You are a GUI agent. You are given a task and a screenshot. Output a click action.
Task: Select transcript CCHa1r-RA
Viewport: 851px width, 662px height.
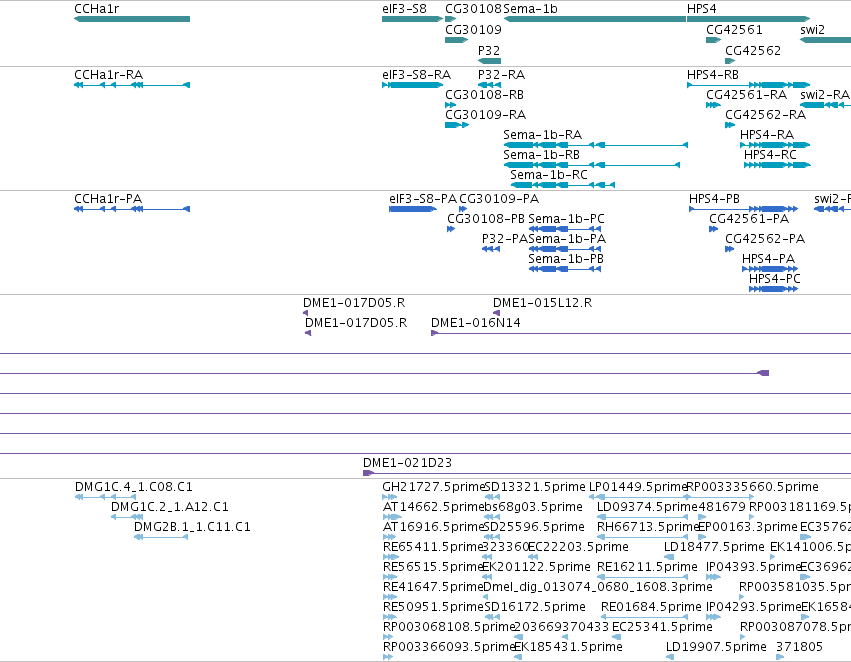coord(109,75)
